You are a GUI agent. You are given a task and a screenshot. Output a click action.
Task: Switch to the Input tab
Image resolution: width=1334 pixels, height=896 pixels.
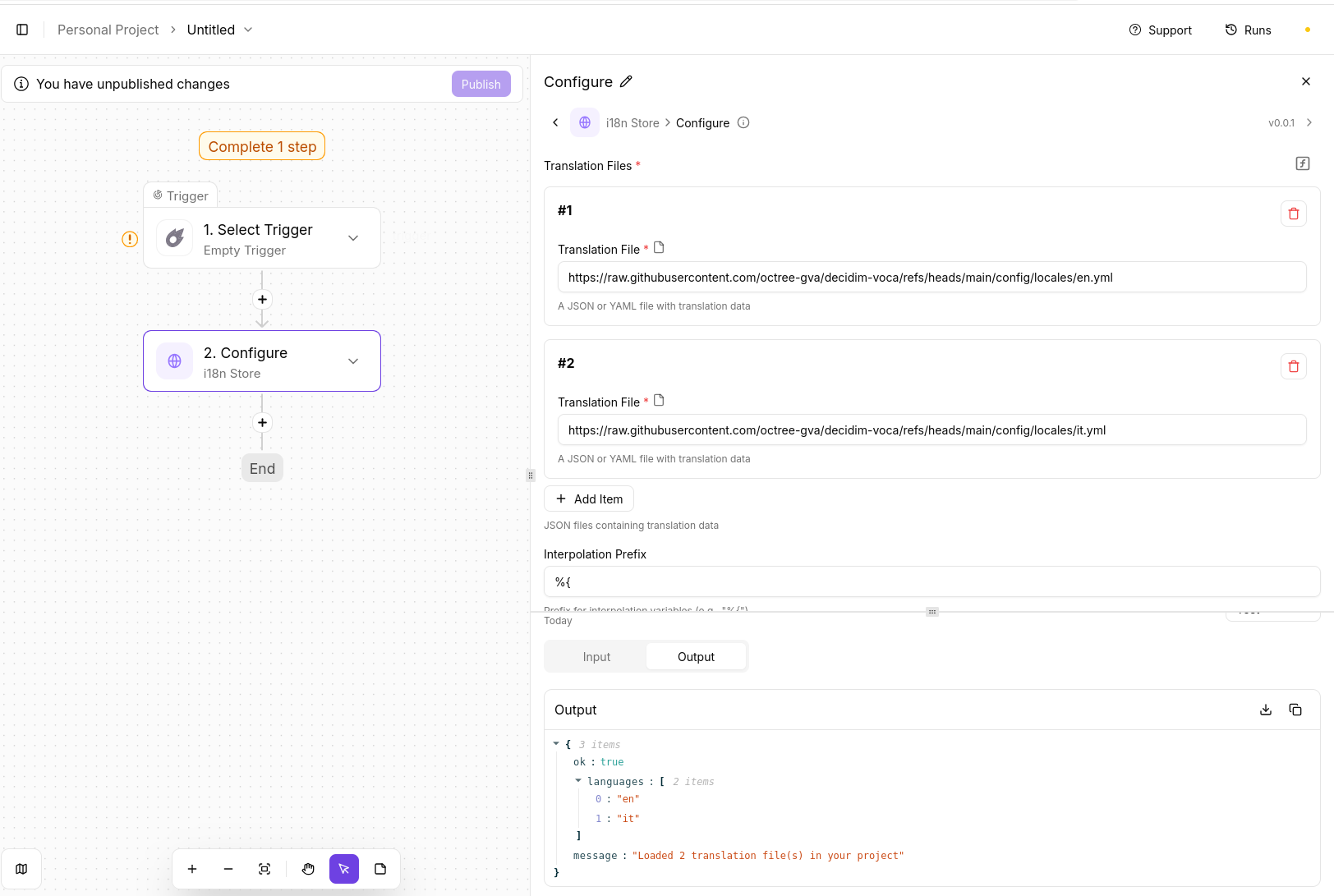point(596,657)
